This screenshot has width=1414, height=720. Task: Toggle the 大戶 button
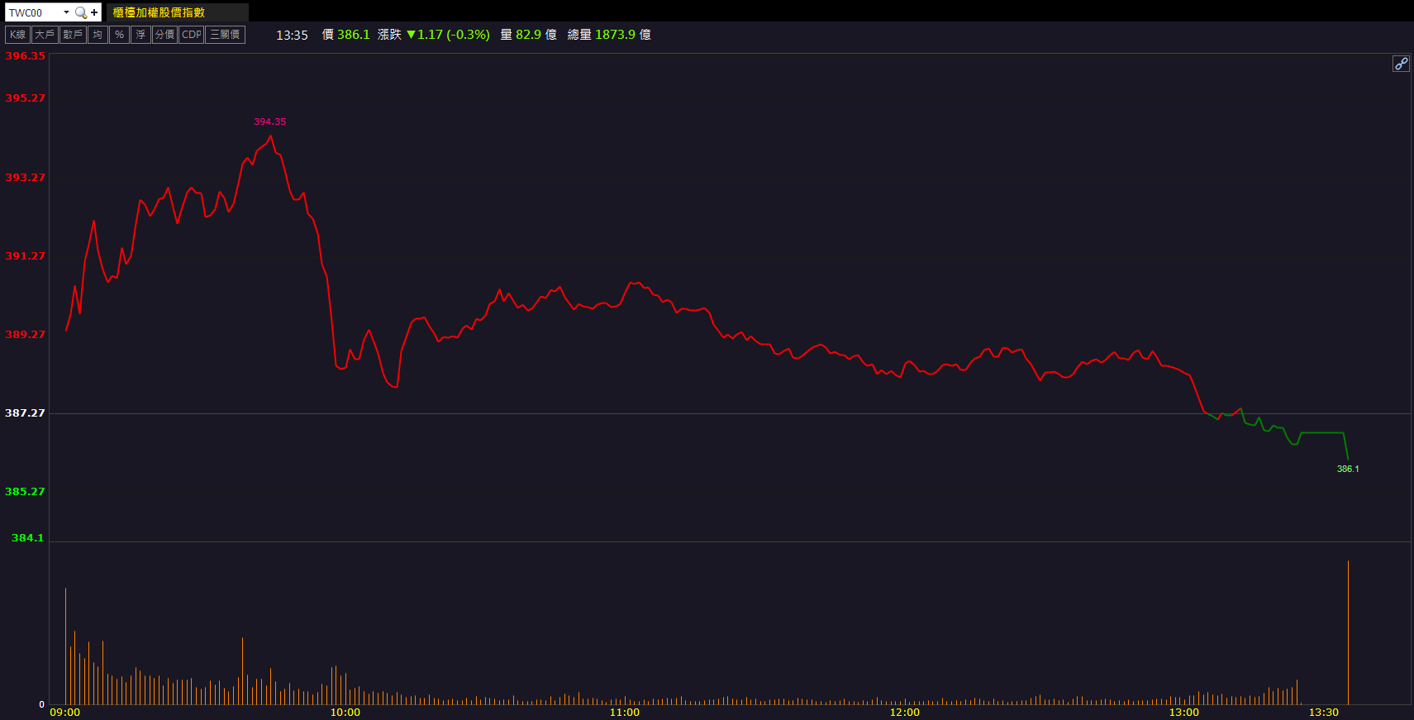click(x=44, y=35)
